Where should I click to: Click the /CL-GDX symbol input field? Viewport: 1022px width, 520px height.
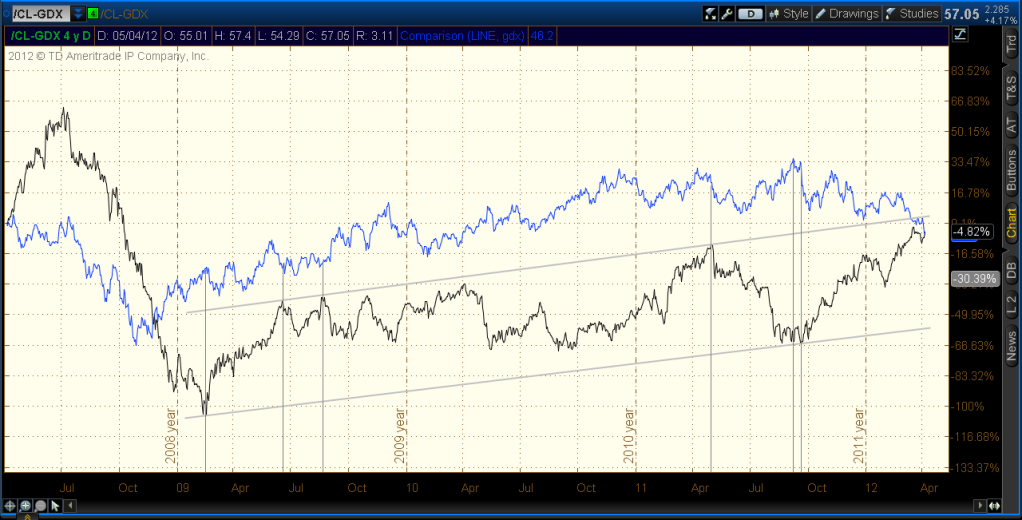(x=36, y=14)
